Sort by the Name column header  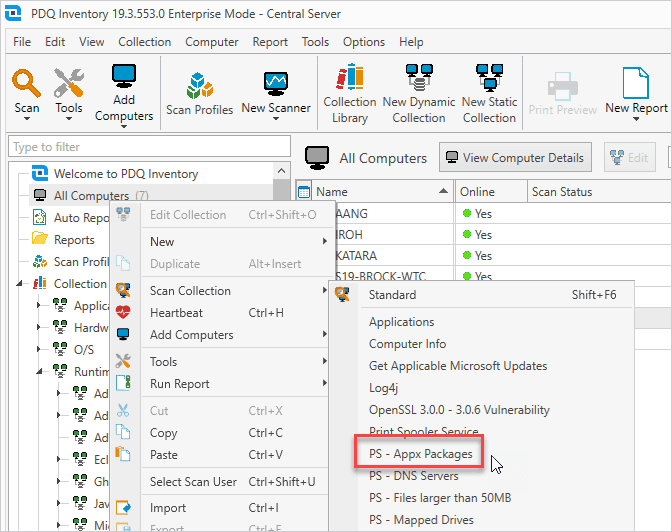point(382,192)
